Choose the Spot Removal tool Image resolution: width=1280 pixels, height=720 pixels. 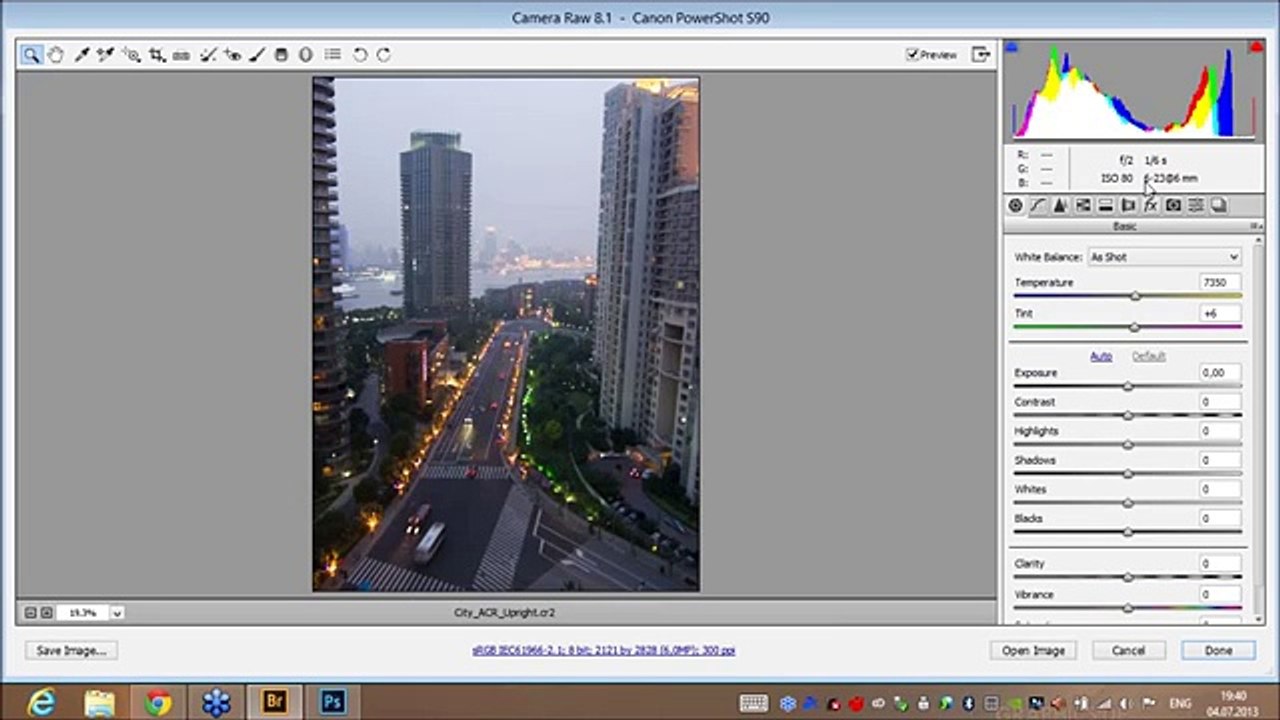coord(208,55)
